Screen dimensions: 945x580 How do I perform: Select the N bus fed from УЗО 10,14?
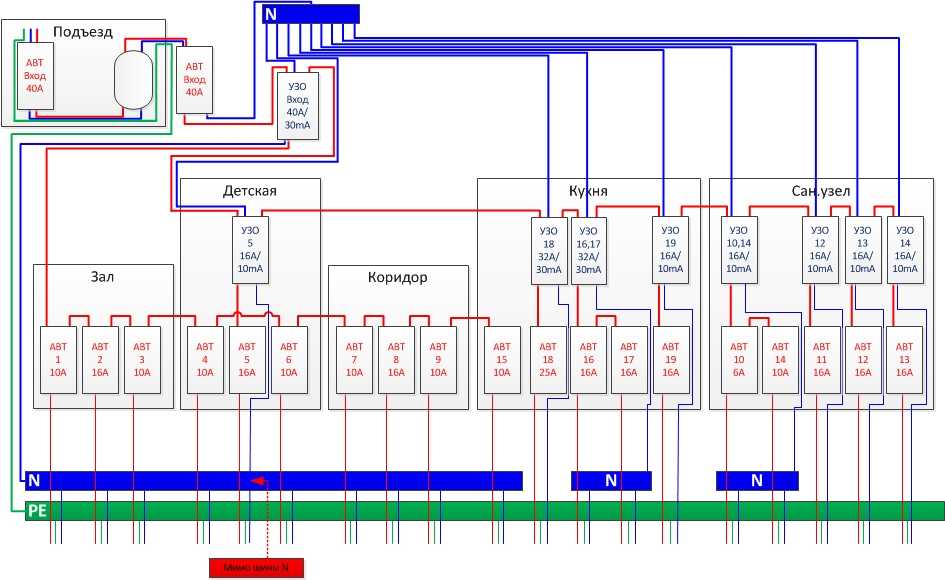click(x=757, y=481)
